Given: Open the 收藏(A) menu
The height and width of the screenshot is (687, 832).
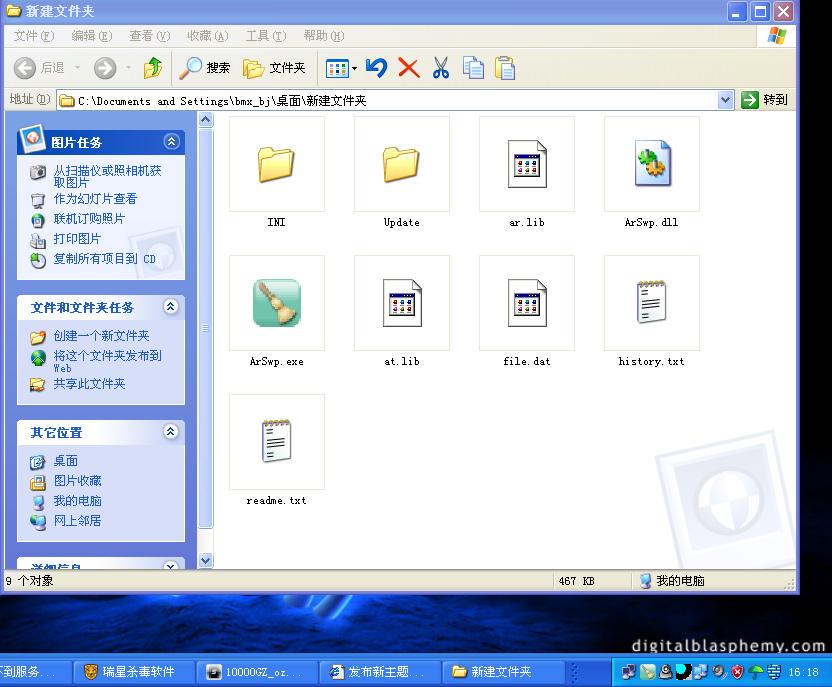Looking at the screenshot, I should [207, 36].
